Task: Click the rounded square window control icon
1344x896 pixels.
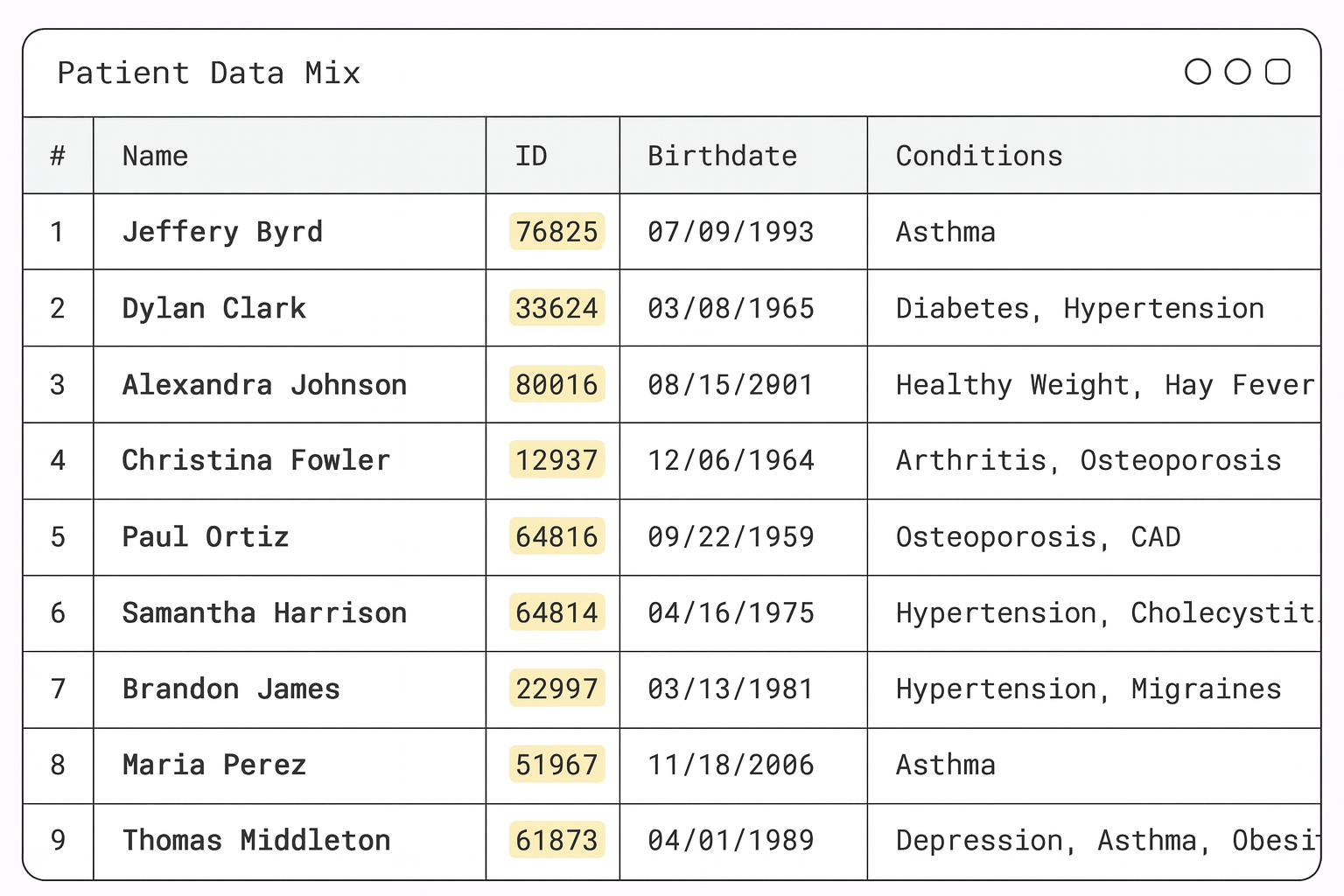Action: click(1277, 72)
